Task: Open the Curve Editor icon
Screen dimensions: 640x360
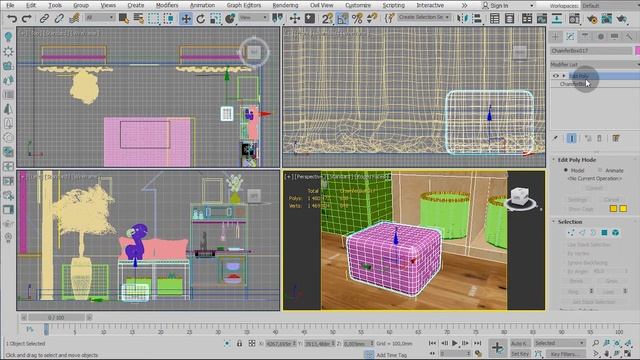Action: [542, 18]
